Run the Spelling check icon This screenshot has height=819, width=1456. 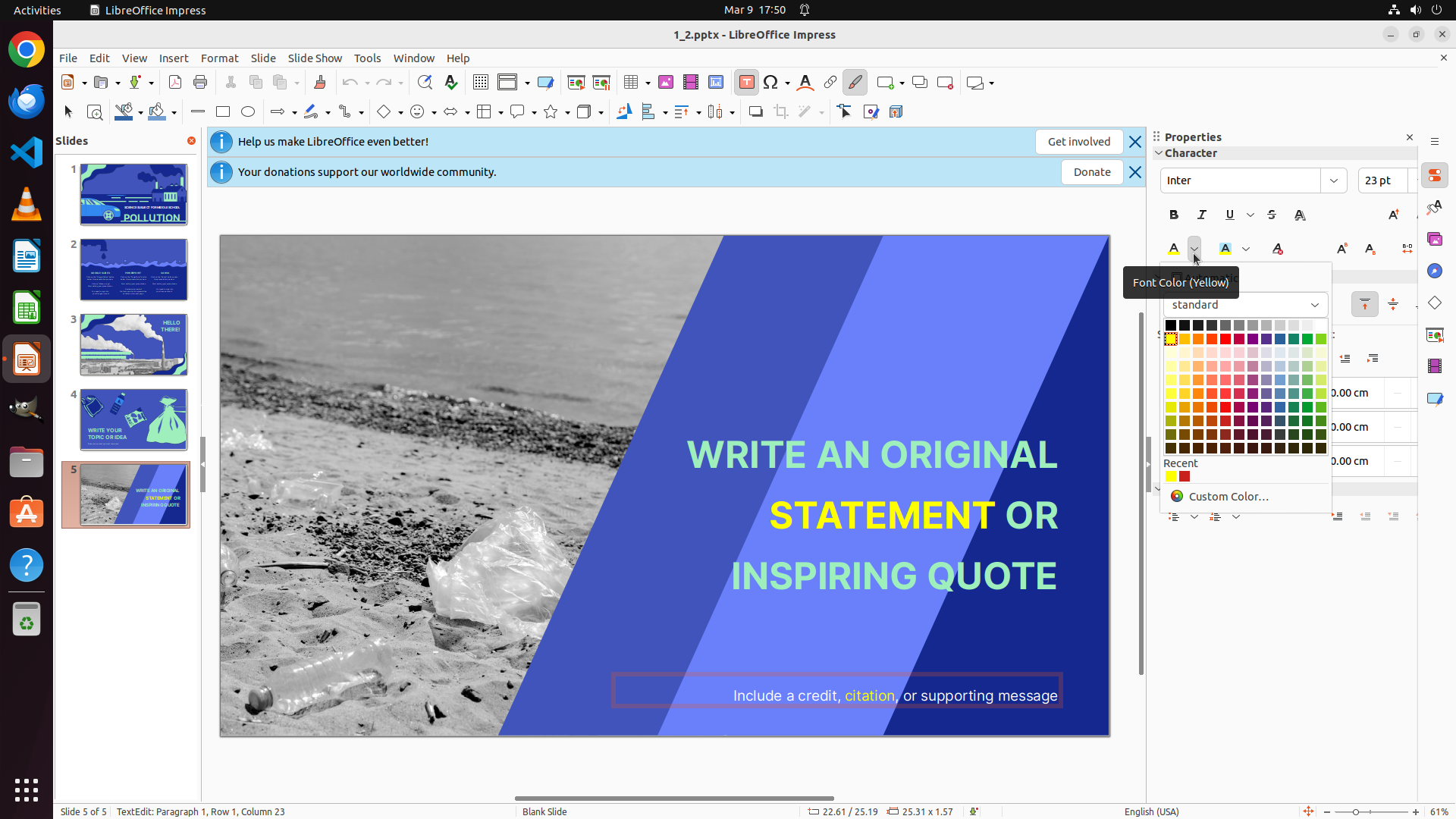[x=451, y=83]
